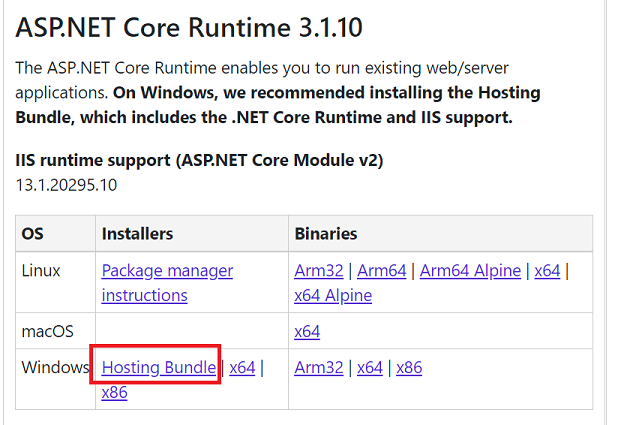Image resolution: width=618 pixels, height=425 pixels.
Task: Click the OS column header
Action: [x=33, y=234]
